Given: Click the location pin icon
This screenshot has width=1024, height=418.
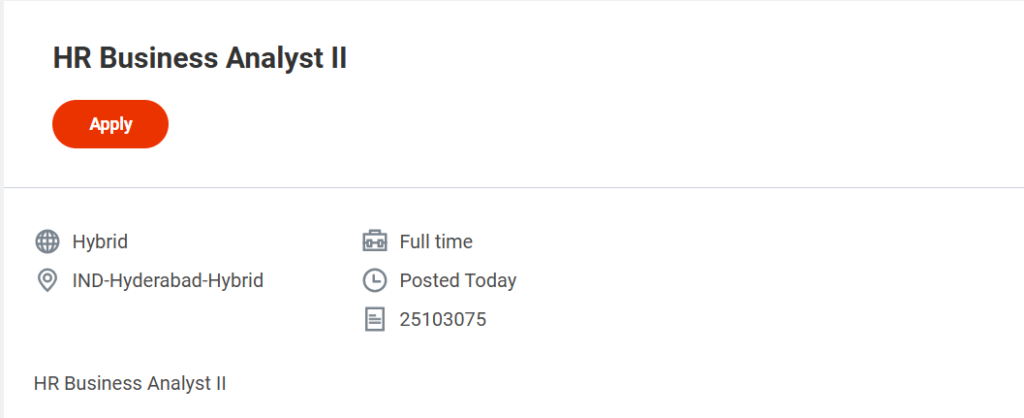Looking at the screenshot, I should [47, 281].
